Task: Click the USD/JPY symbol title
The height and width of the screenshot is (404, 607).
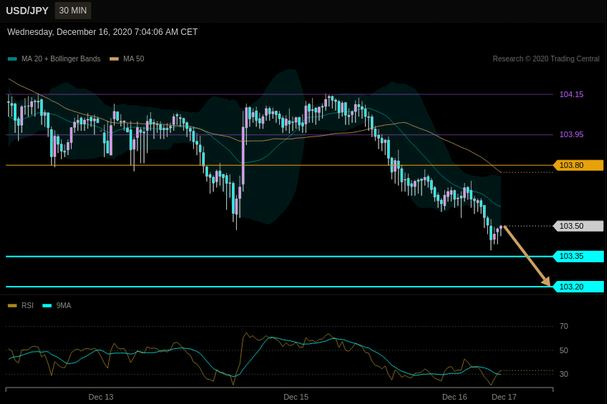Action: pyautogui.click(x=27, y=10)
